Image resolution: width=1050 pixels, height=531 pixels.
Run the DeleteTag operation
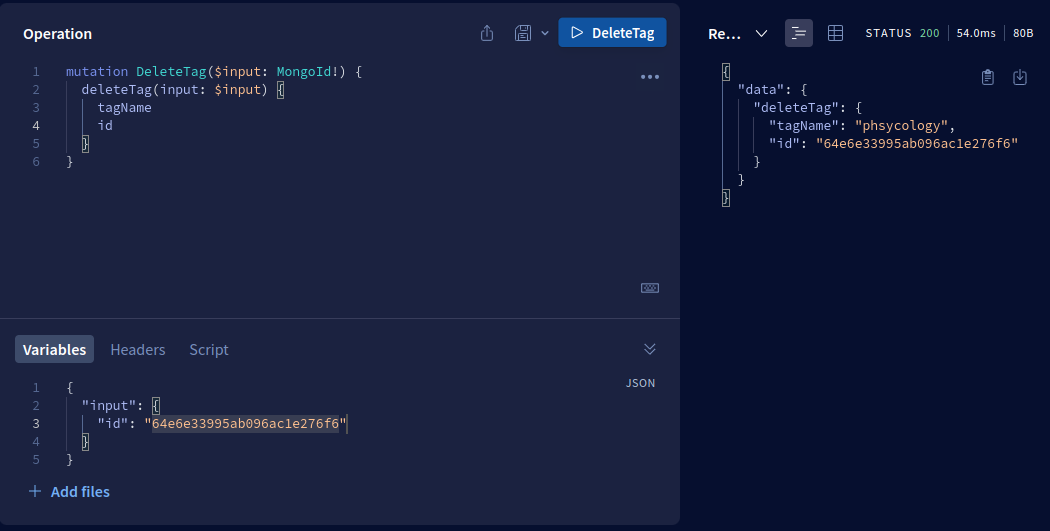pos(612,33)
